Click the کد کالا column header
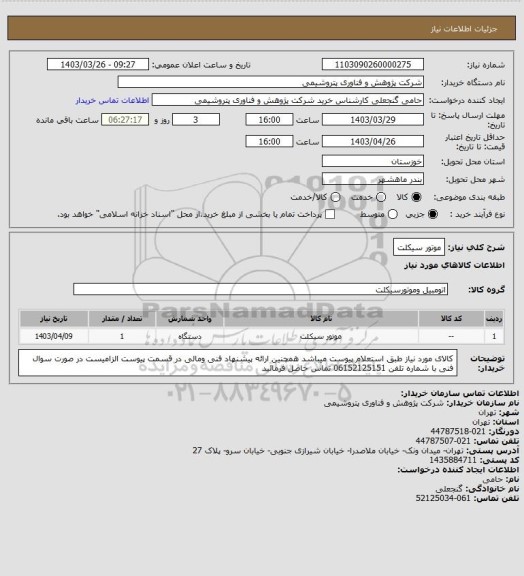524x576 pixels. [x=451, y=318]
